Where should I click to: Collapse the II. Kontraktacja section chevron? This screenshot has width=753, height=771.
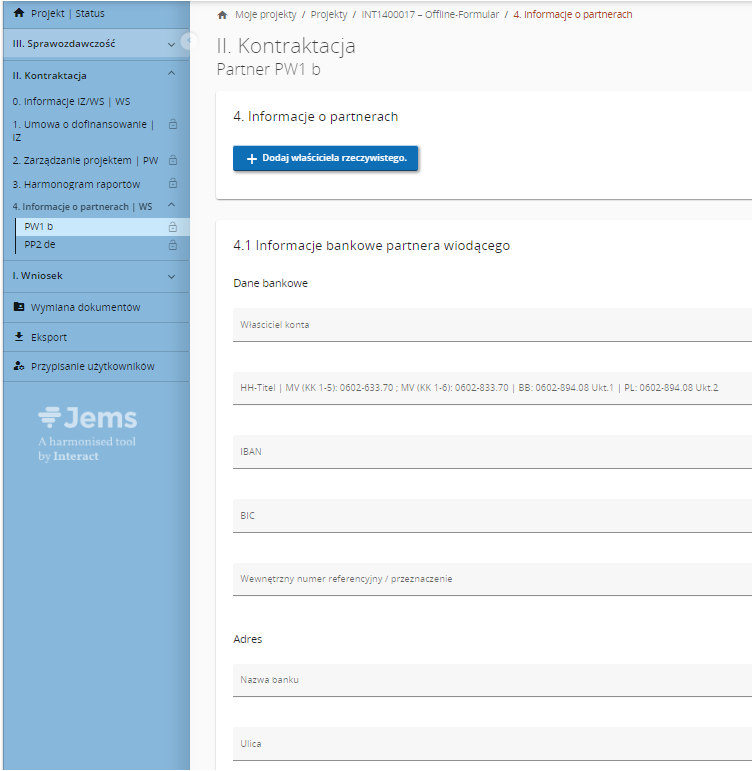171,73
